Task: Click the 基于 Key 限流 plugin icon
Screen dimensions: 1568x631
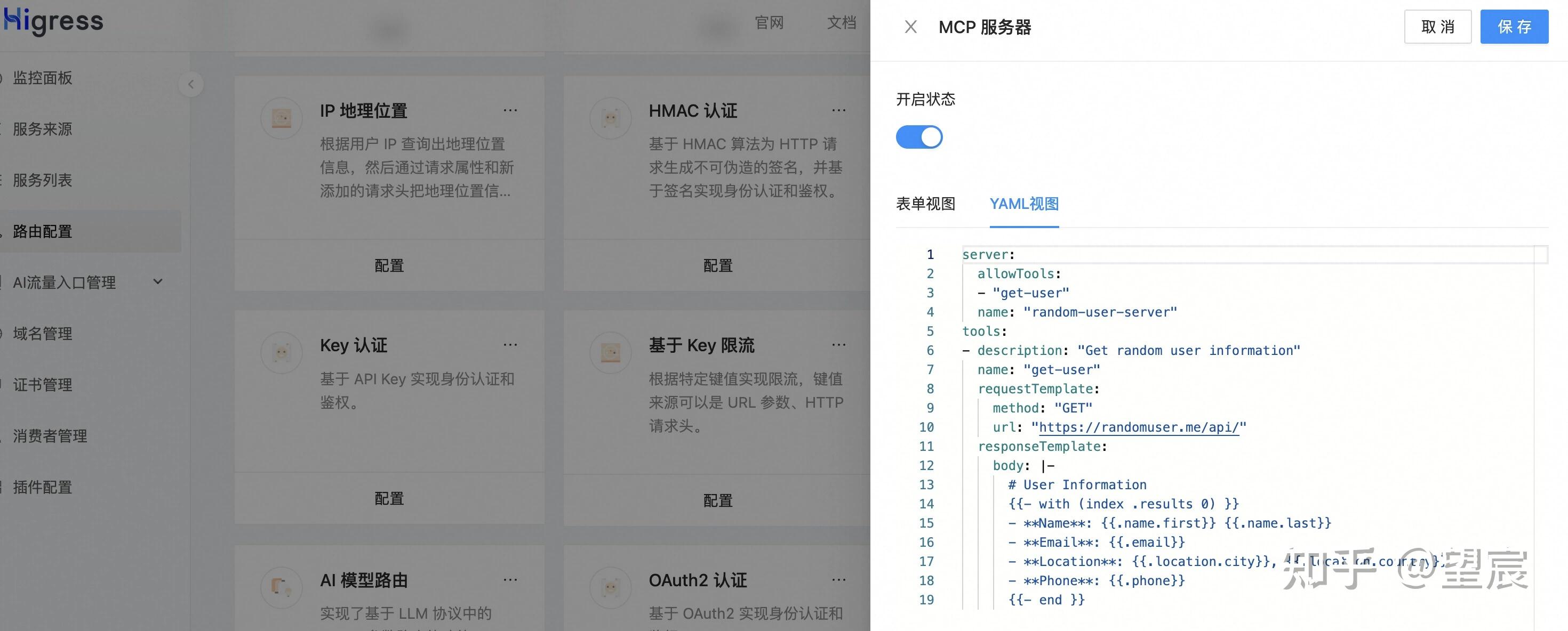Action: coord(610,352)
